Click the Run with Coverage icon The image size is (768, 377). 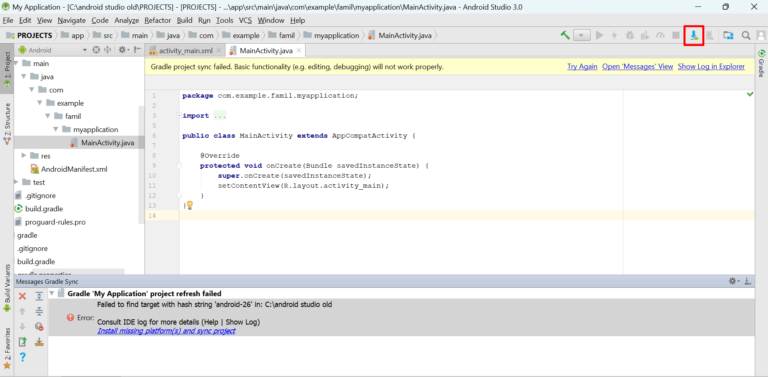tap(645, 35)
